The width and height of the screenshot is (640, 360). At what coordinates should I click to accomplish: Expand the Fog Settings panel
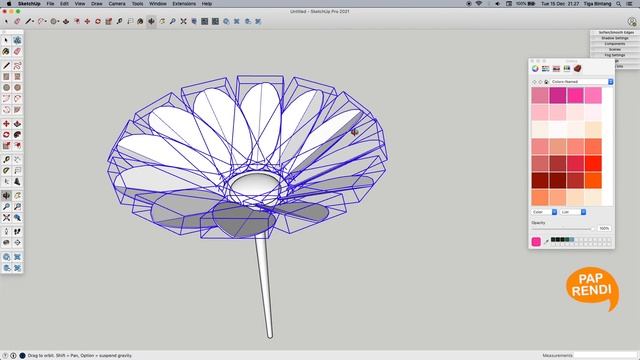coord(616,55)
